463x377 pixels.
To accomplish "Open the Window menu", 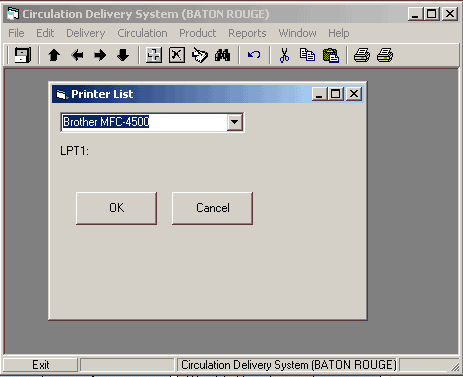I will click(297, 33).
